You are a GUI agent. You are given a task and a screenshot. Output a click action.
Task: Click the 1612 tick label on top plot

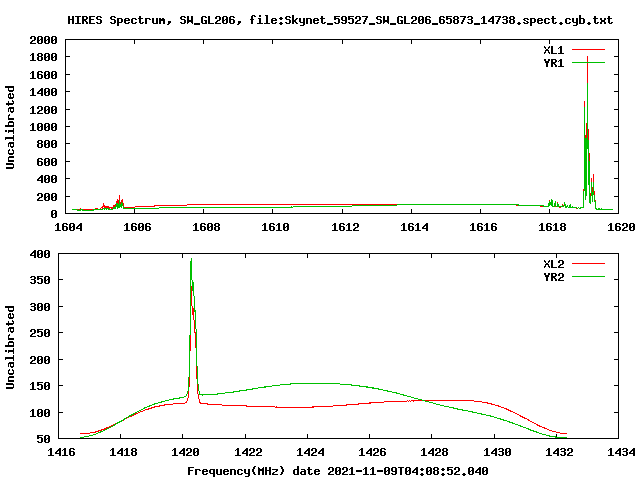345,227
